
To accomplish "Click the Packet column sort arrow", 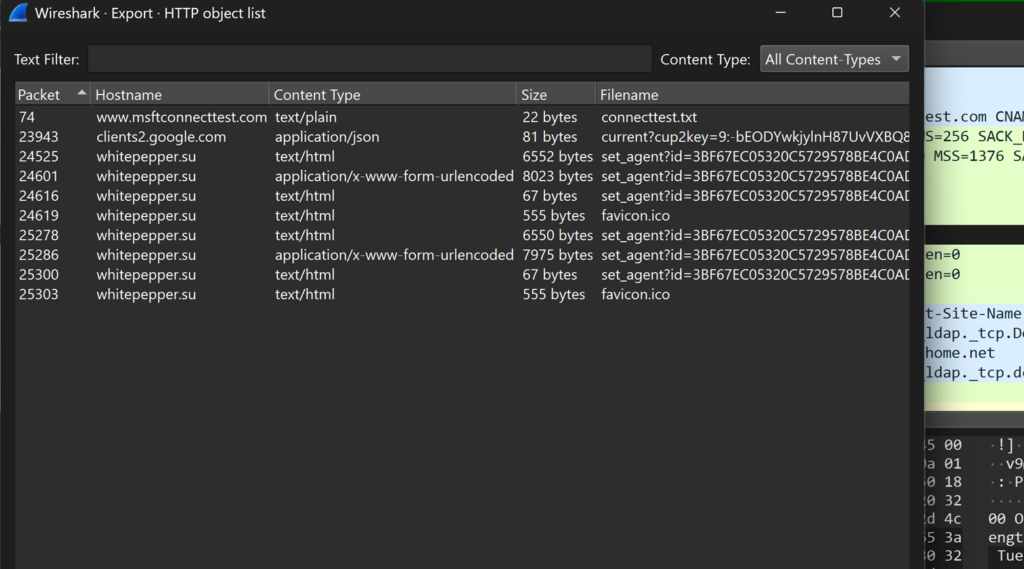I will pos(82,93).
